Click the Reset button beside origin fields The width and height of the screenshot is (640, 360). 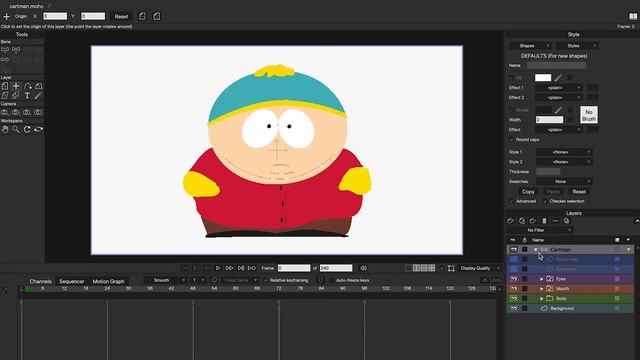(x=121, y=16)
